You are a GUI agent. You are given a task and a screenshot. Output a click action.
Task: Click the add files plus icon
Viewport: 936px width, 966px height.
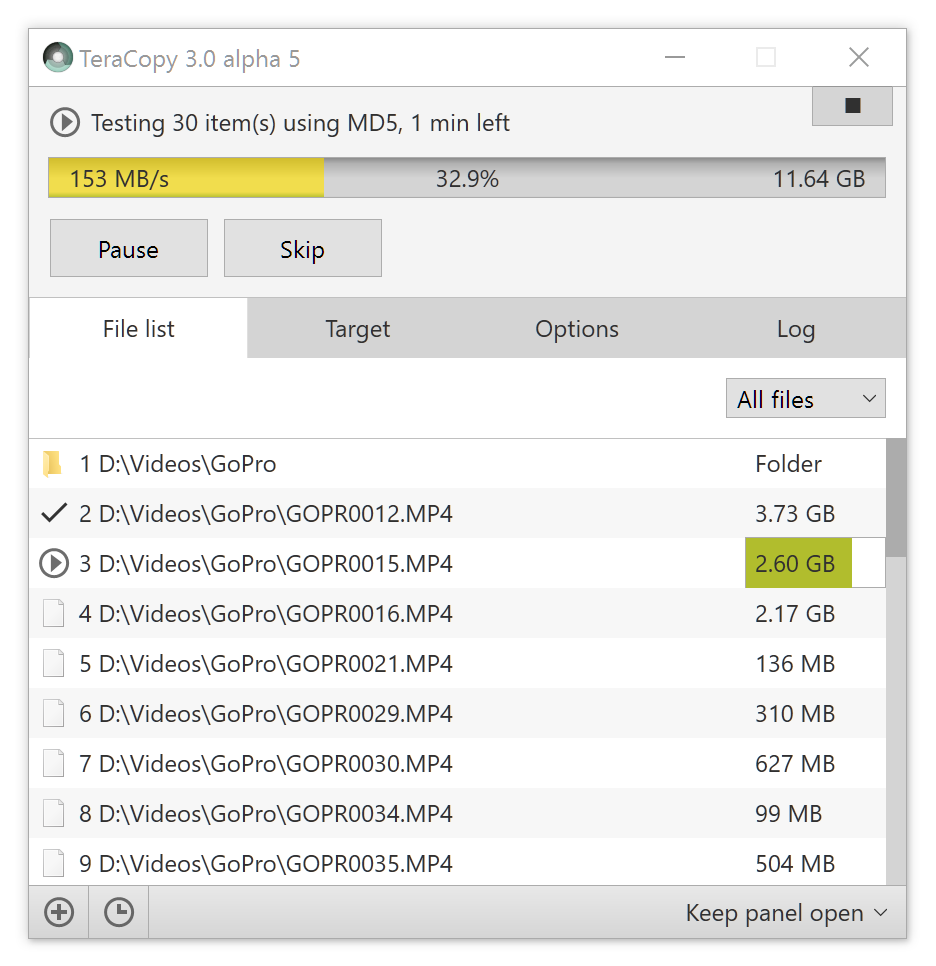click(59, 912)
